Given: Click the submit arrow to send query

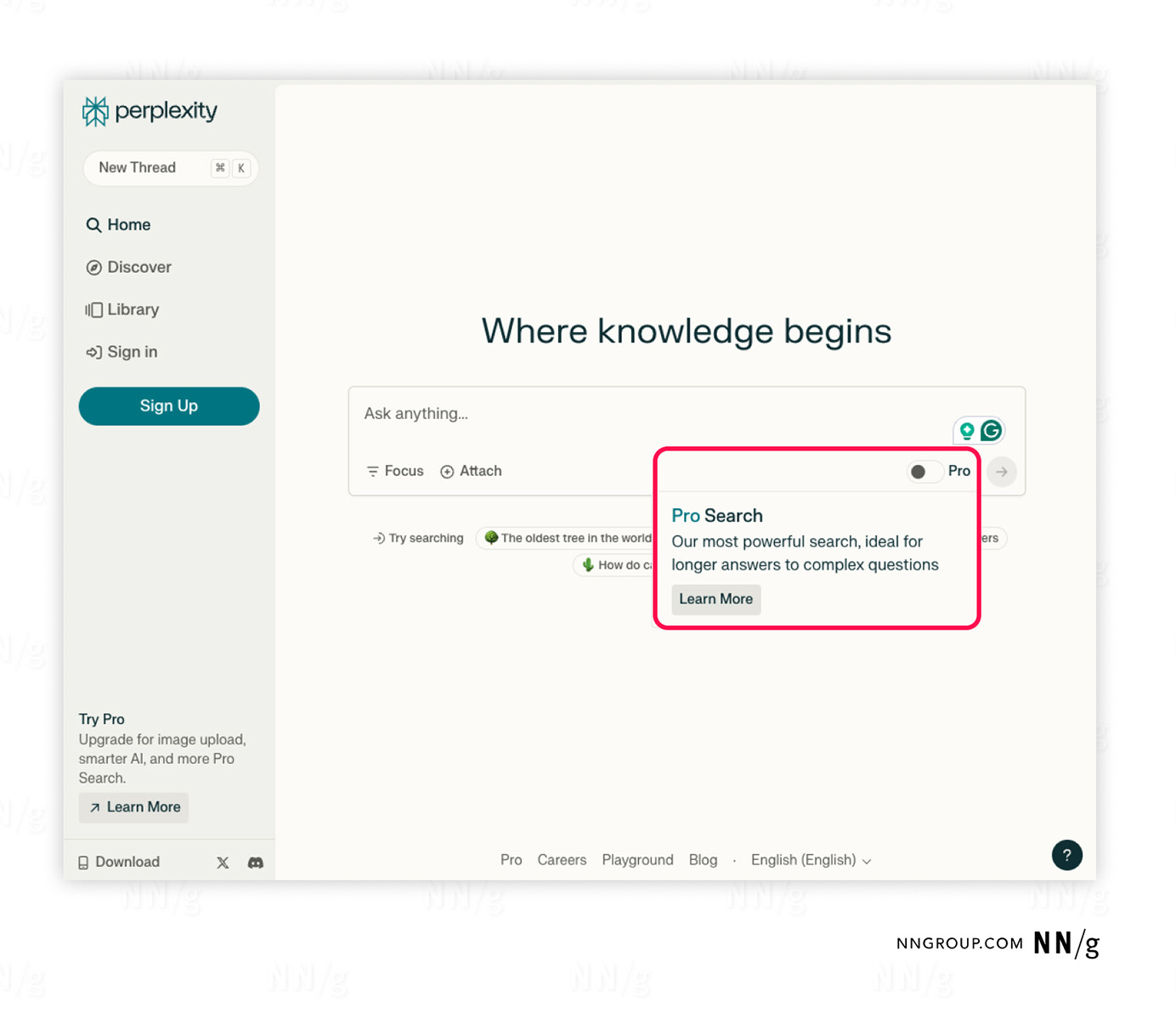Looking at the screenshot, I should 1002,472.
